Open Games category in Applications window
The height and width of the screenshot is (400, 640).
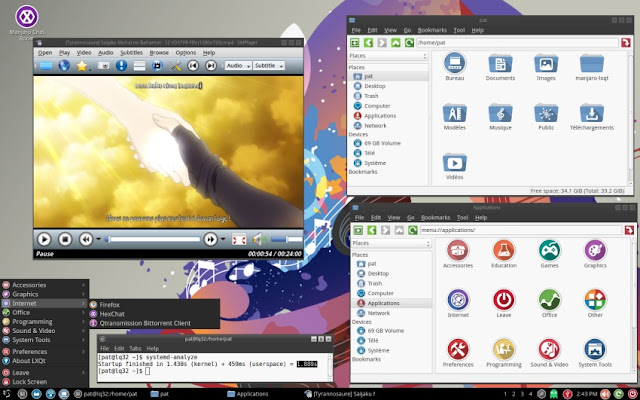click(x=549, y=254)
